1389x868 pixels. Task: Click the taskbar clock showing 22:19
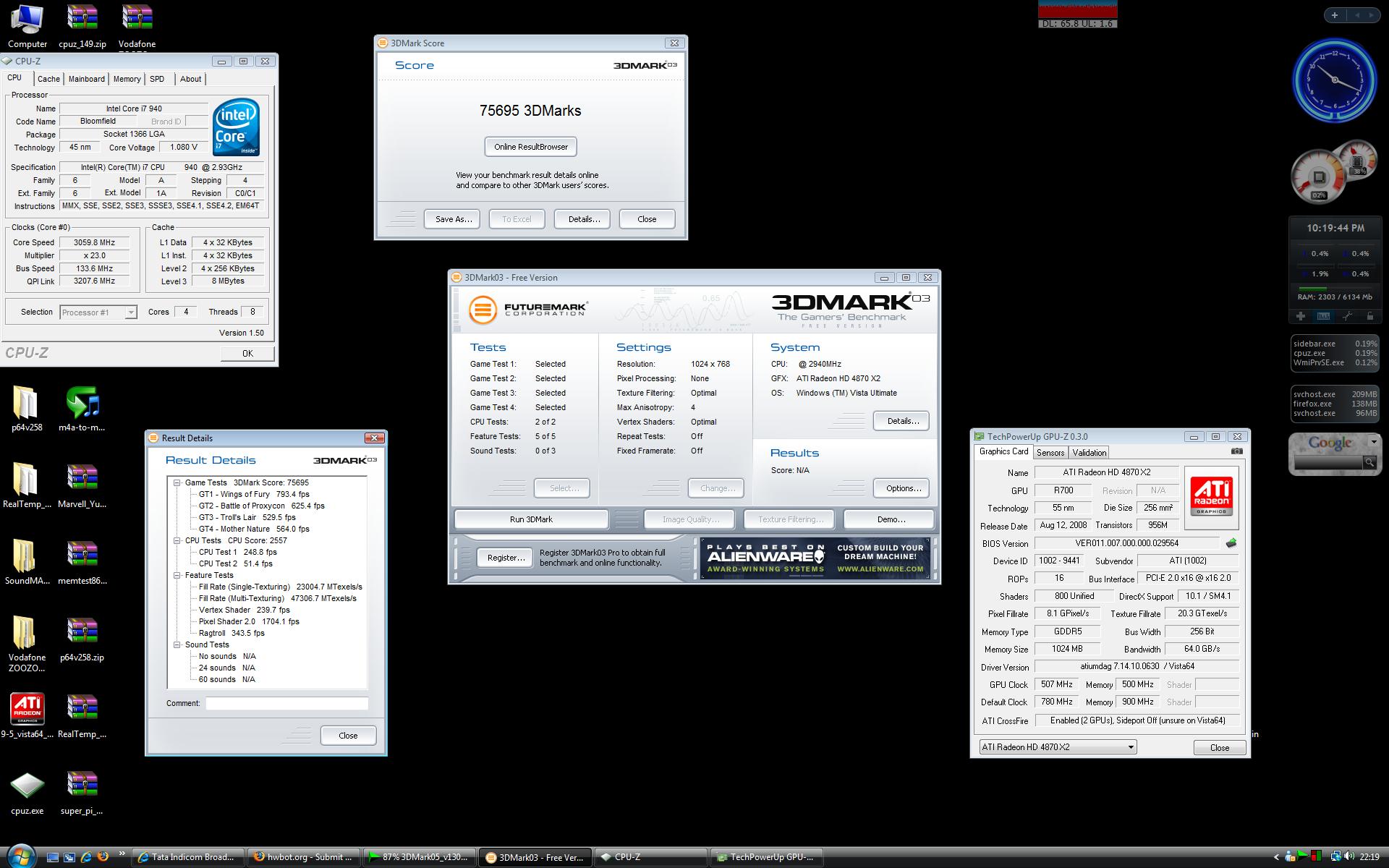1369,857
